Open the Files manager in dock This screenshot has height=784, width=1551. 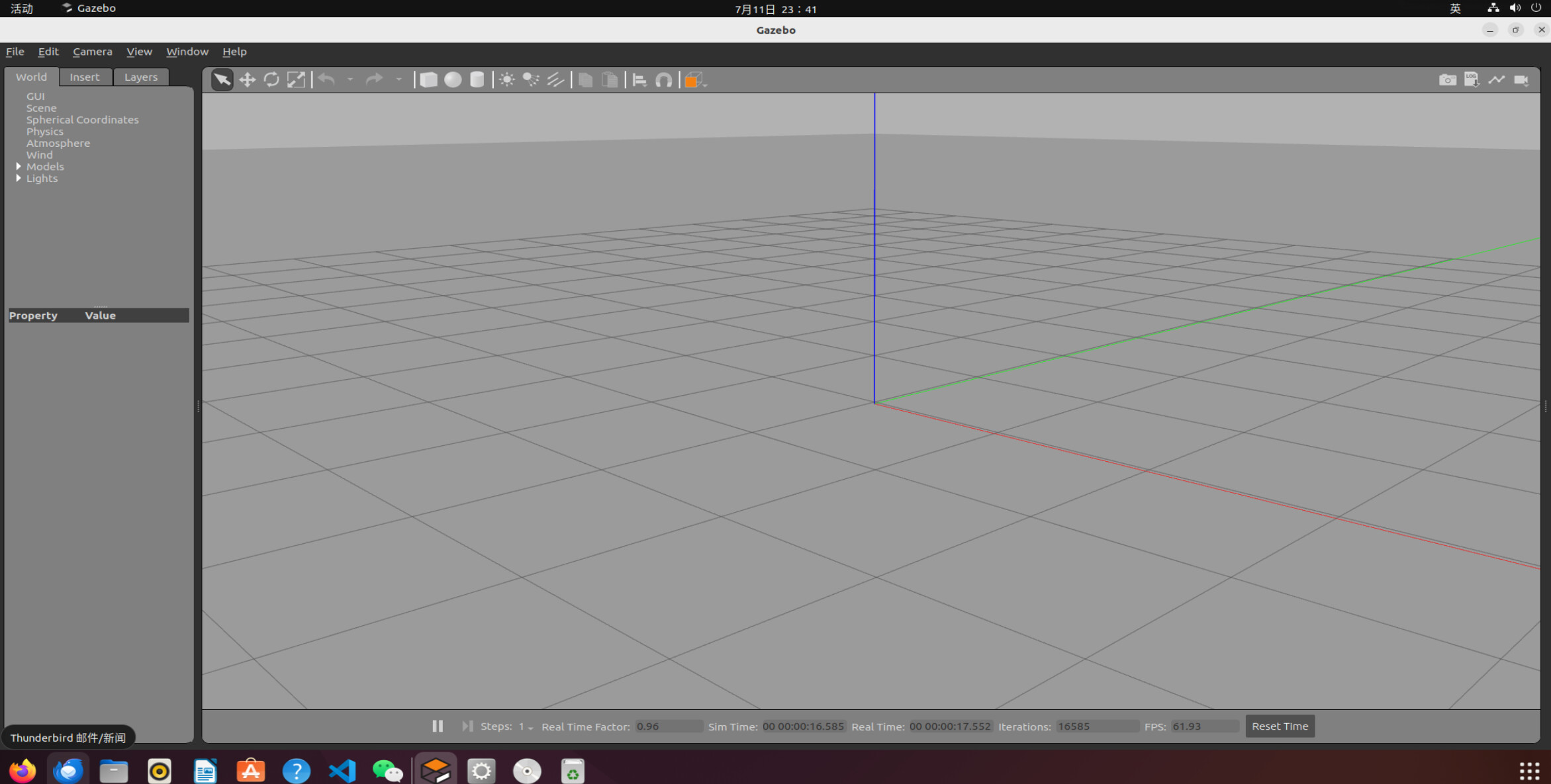(x=114, y=771)
